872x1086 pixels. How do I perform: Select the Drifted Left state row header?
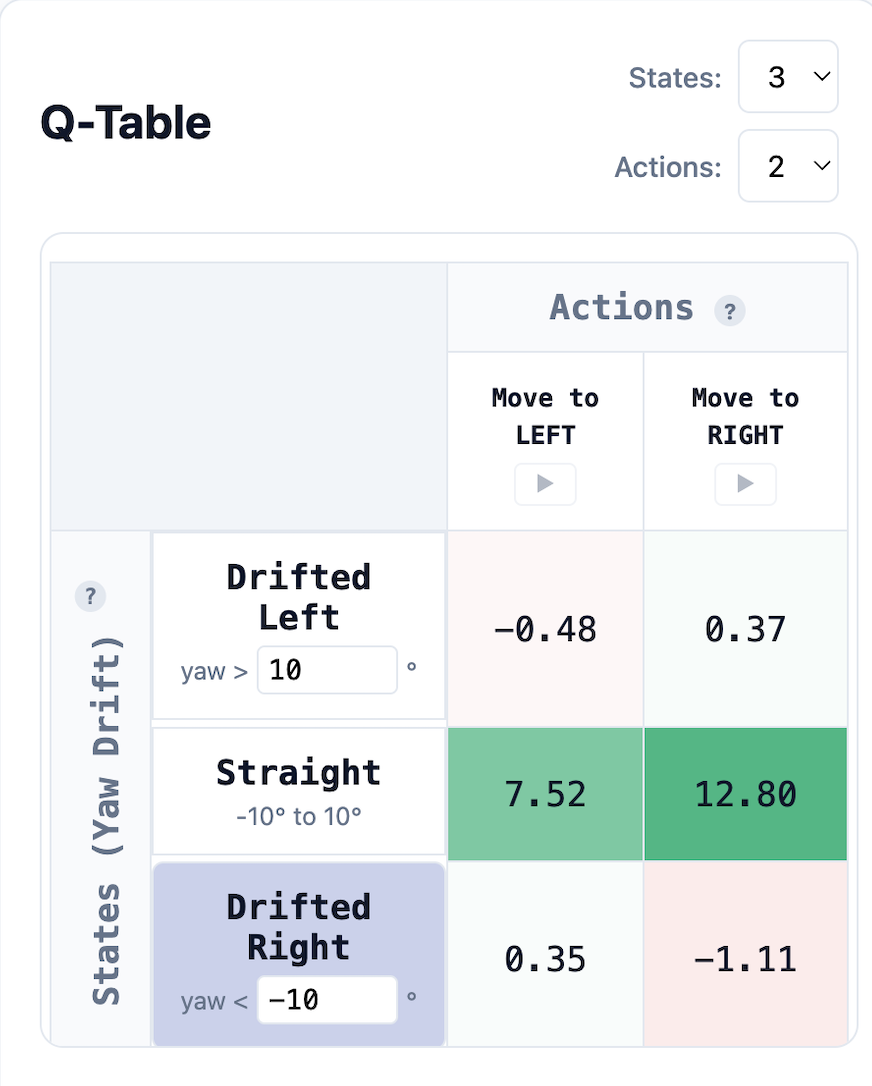coord(299,626)
